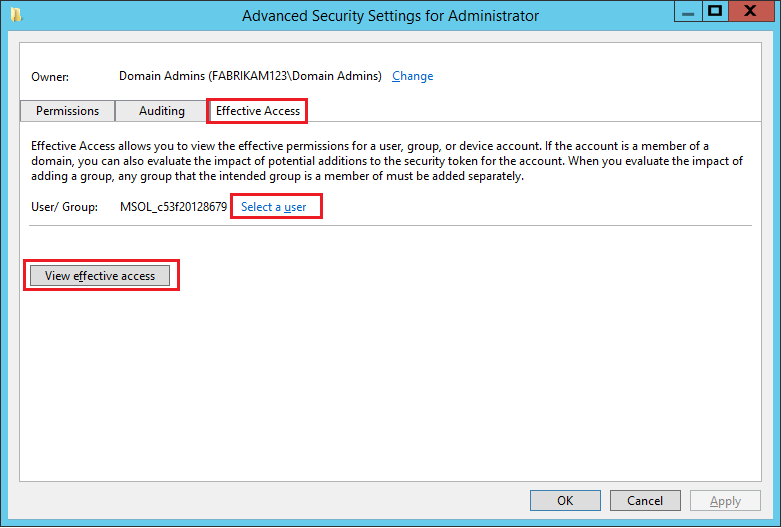Maximize the Advanced Security Settings window
781x528 pixels.
tap(714, 11)
